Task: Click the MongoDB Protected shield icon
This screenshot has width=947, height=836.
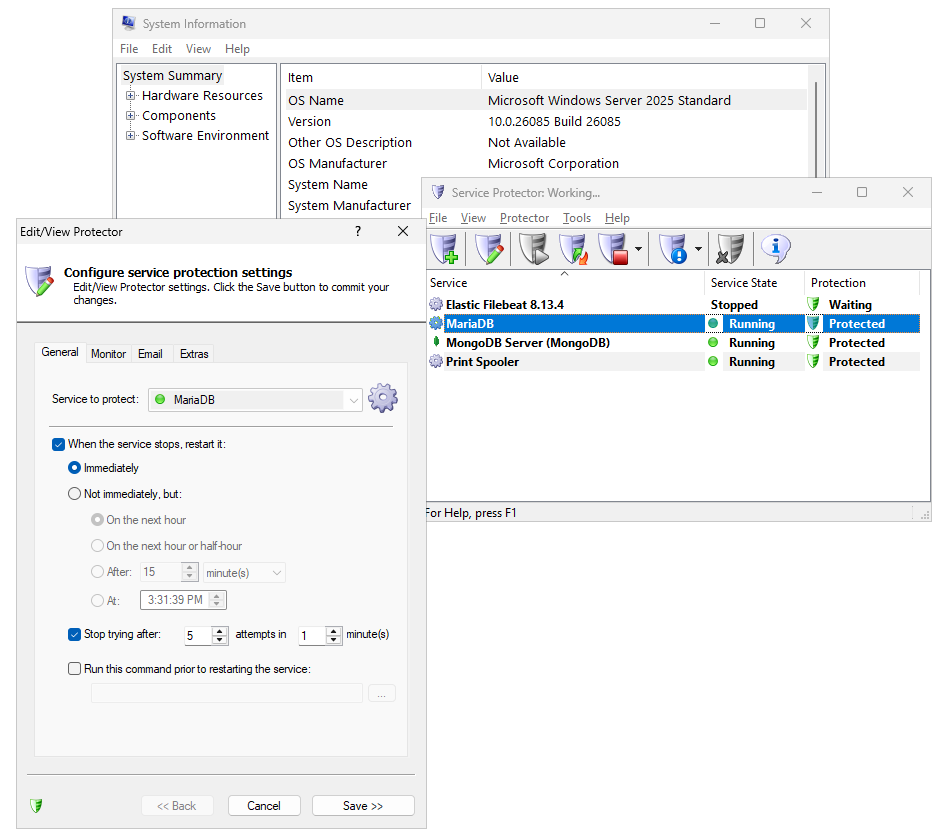Action: tap(814, 342)
